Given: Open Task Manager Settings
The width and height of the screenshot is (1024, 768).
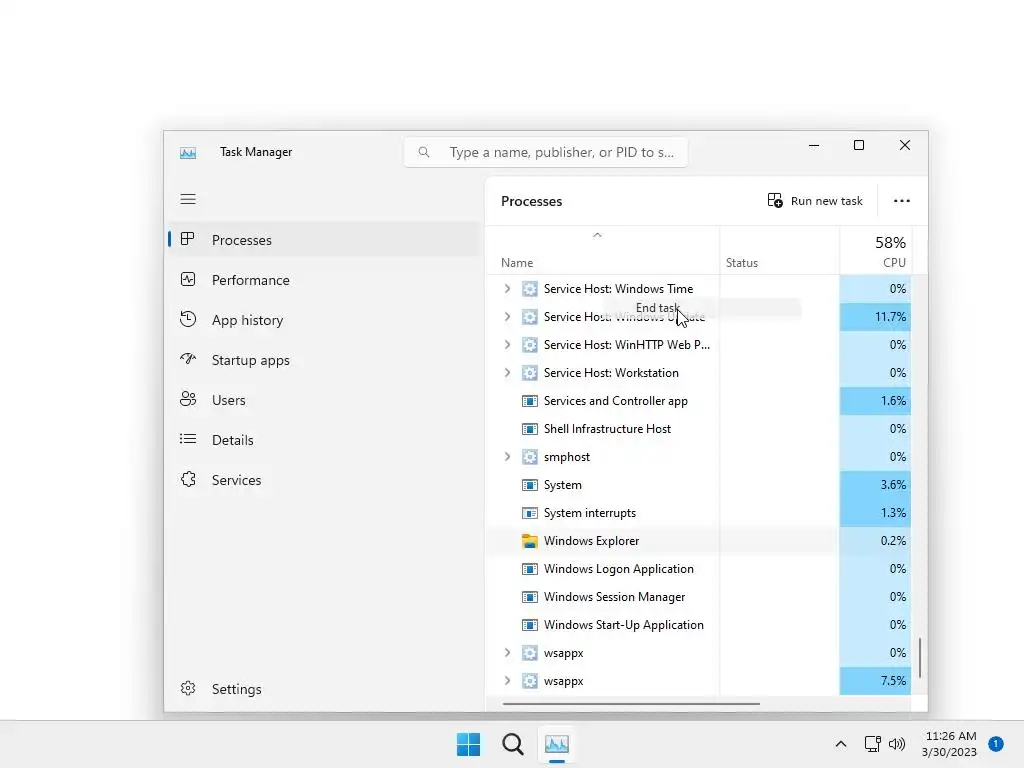Looking at the screenshot, I should pos(324,689).
